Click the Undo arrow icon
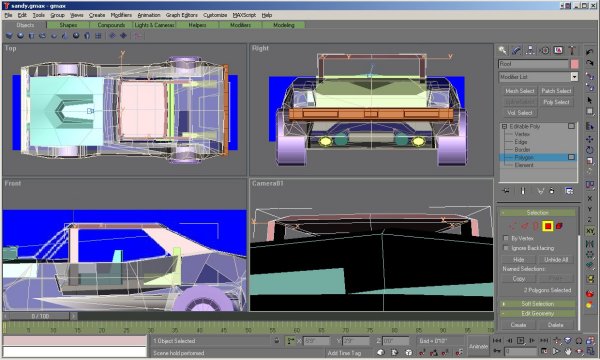The height and width of the screenshot is (360, 600). (590, 52)
